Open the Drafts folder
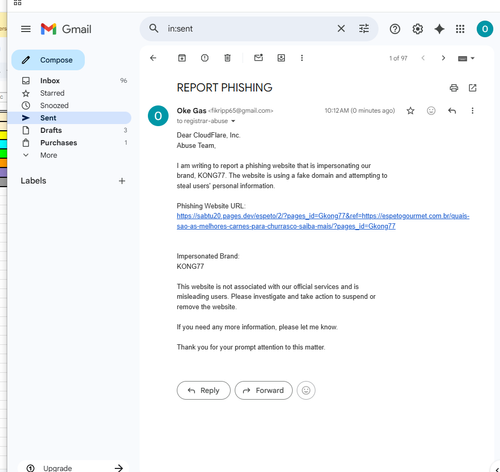The height and width of the screenshot is (472, 500). click(69, 130)
